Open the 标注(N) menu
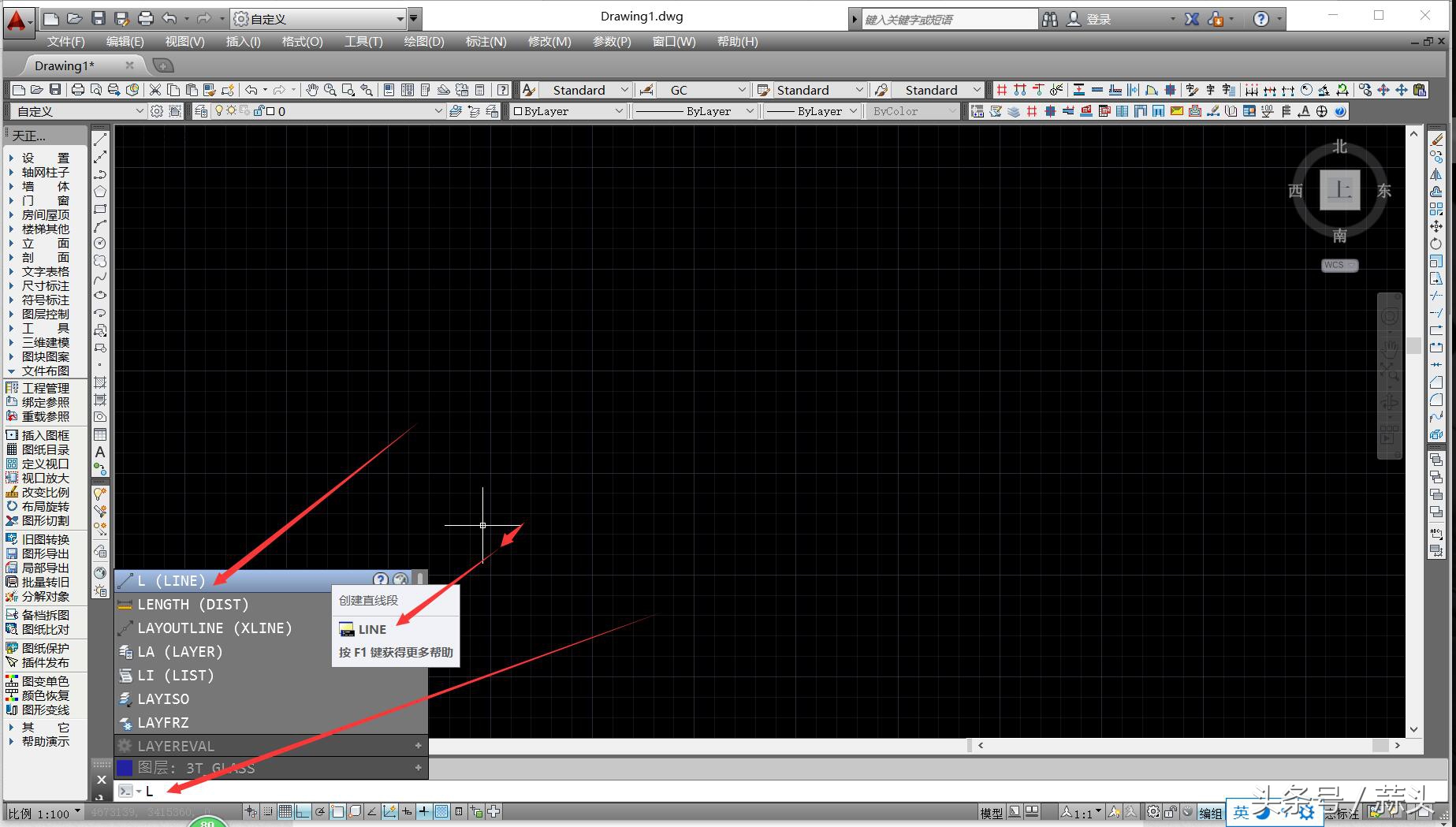Image resolution: width=1456 pixels, height=827 pixels. coord(486,42)
